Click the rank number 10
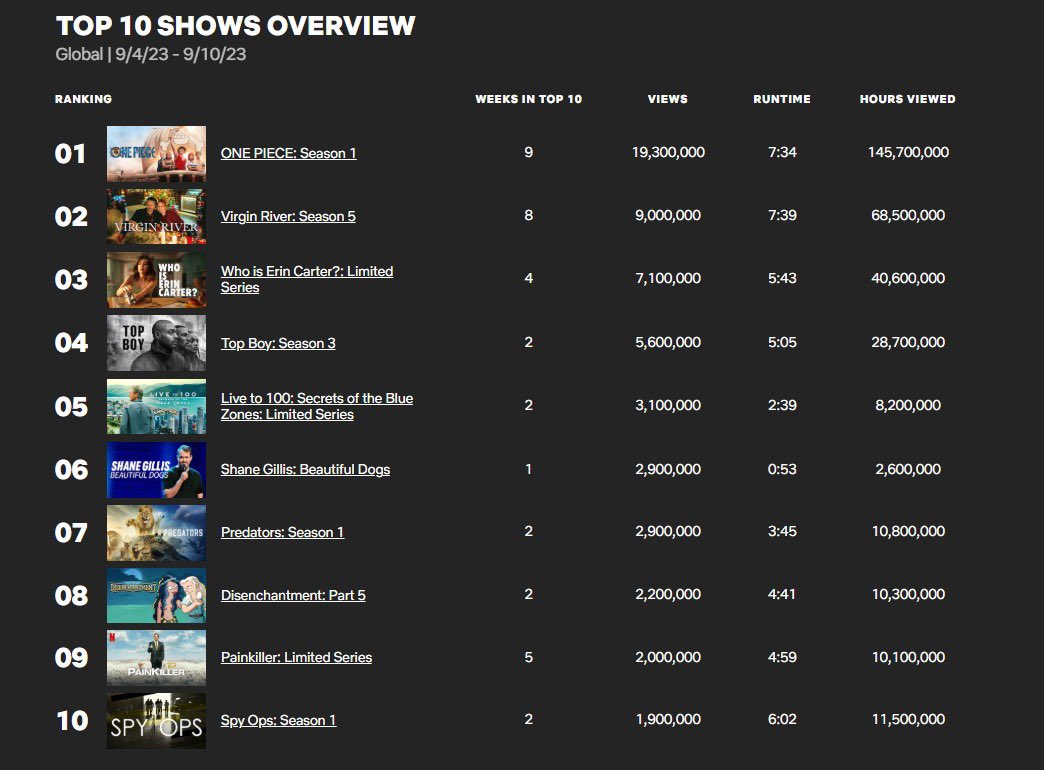Screen dimensions: 1044x770 click(x=73, y=721)
